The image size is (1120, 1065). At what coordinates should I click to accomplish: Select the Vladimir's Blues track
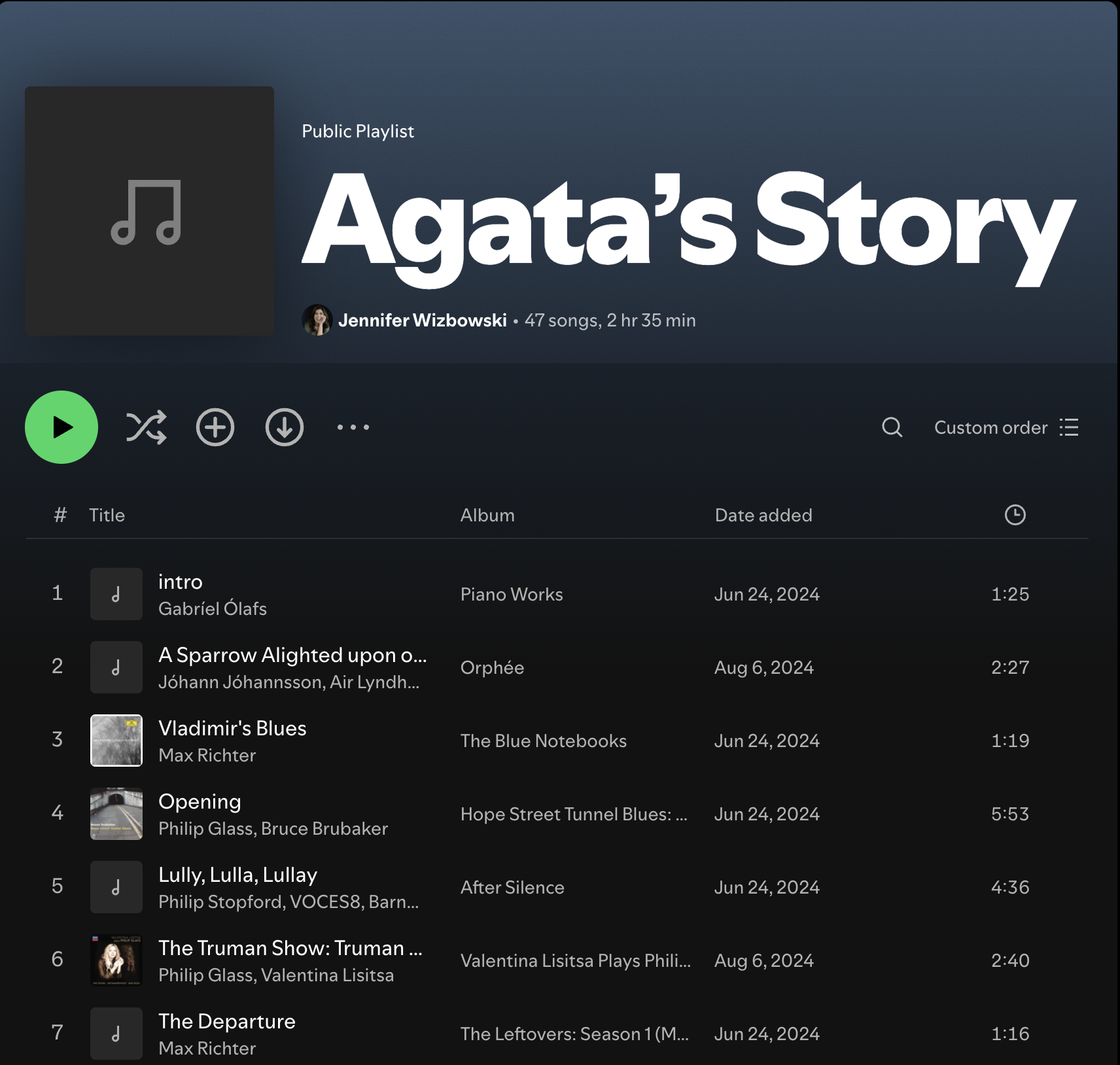(x=232, y=728)
